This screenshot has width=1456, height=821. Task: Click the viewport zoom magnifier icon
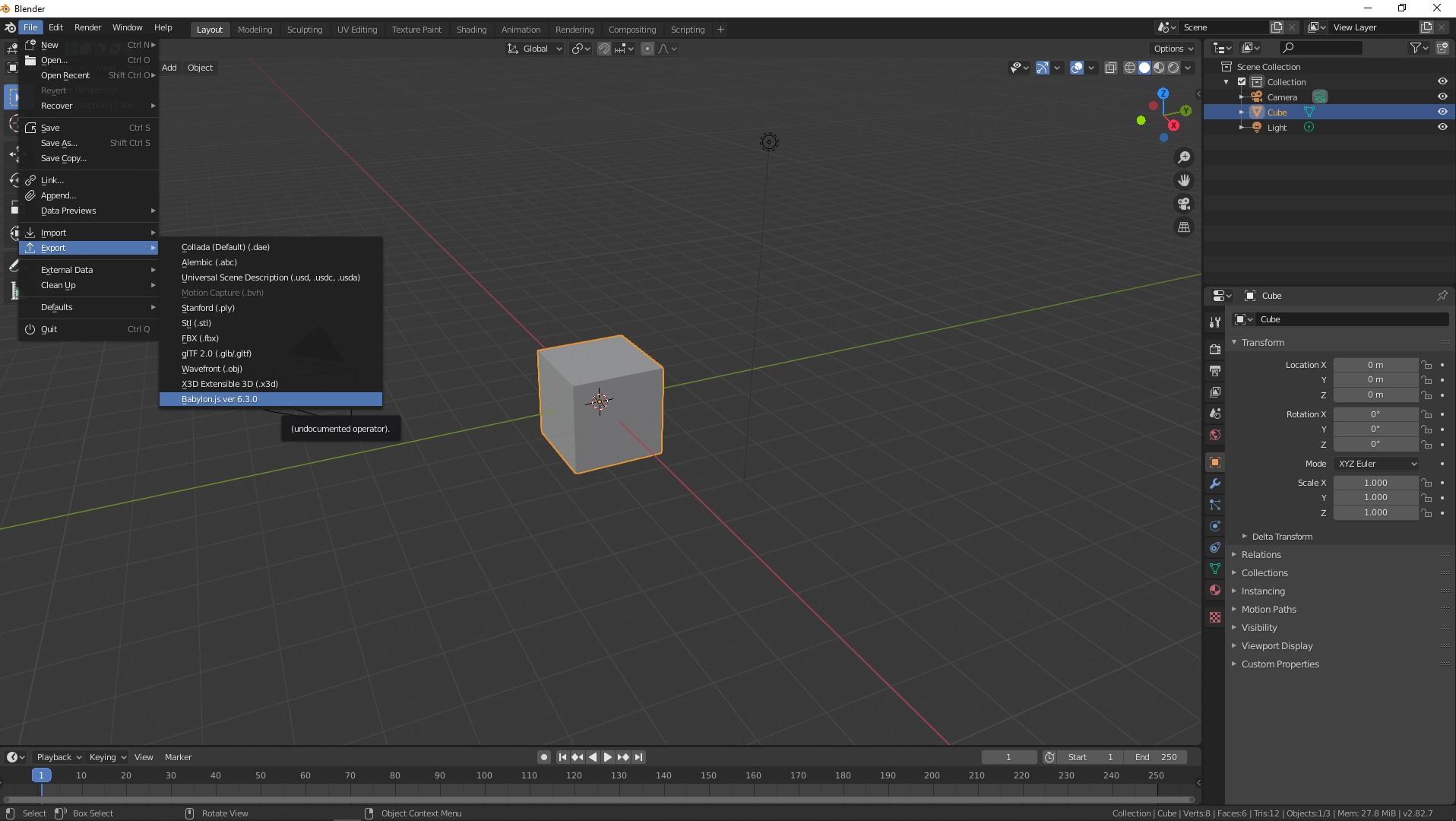[x=1184, y=157]
